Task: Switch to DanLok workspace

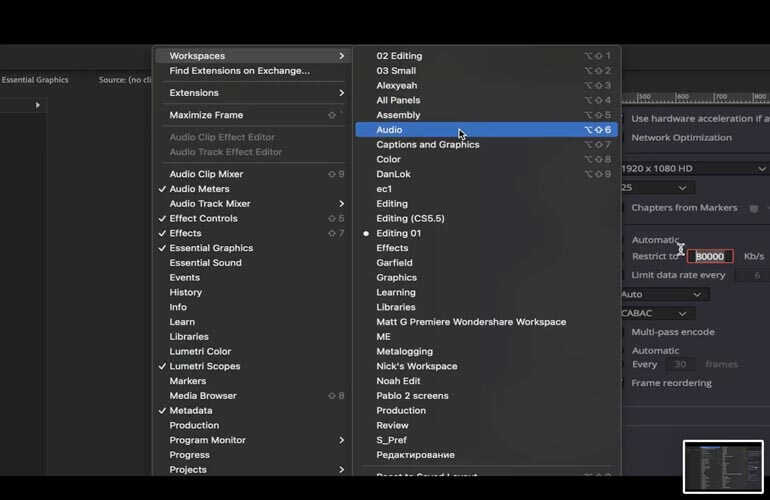Action: coord(487,174)
